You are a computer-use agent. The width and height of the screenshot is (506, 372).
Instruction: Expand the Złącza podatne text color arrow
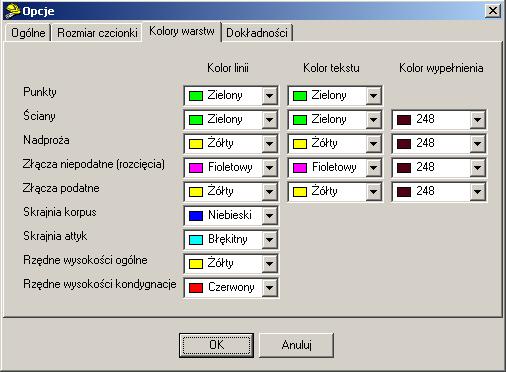[x=373, y=192]
